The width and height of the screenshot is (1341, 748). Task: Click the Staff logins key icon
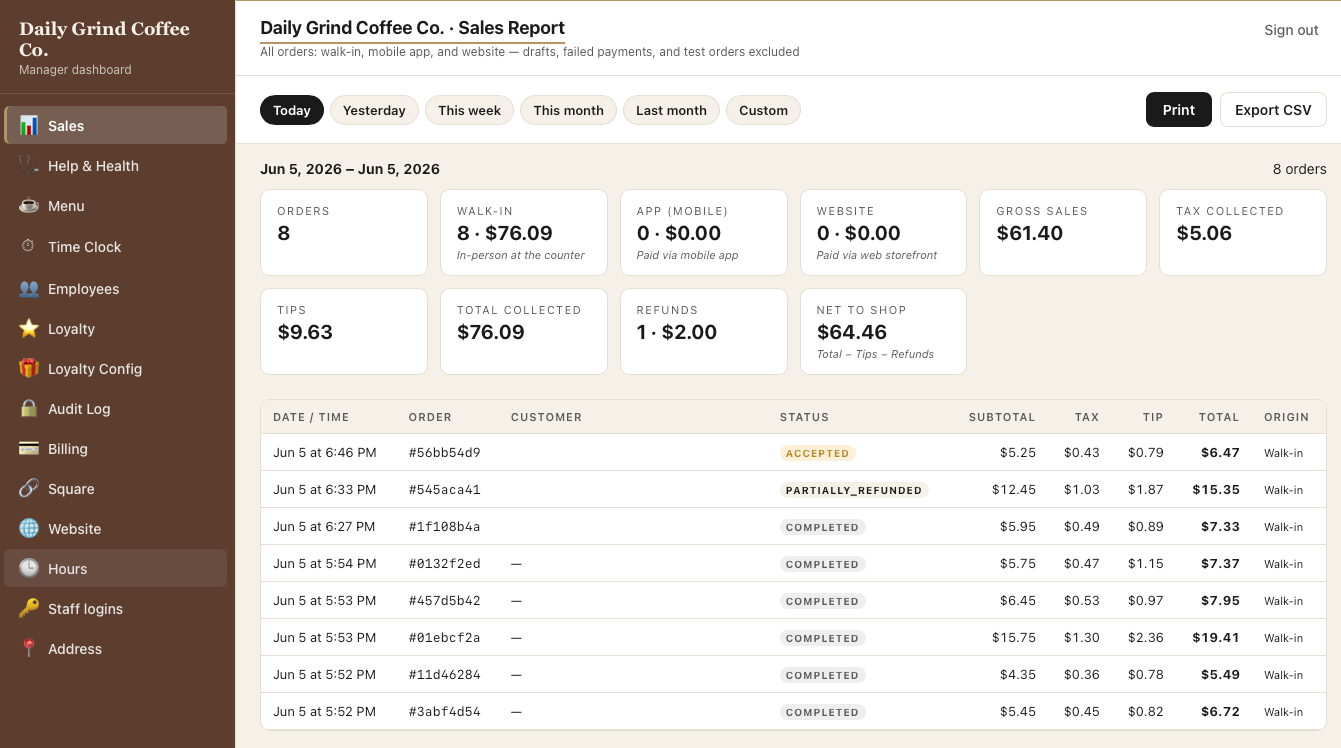29,609
